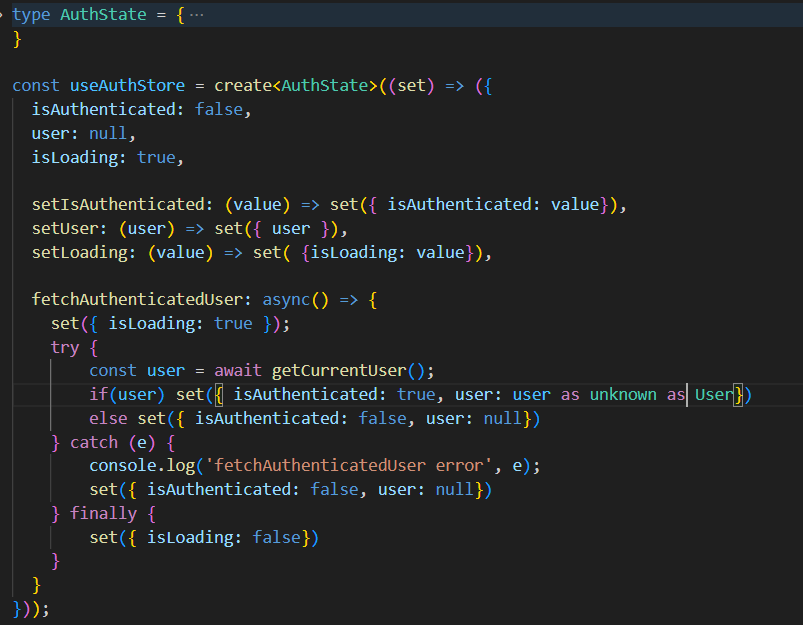Click 'setIsAuthenticated' method name
Image resolution: width=803 pixels, height=625 pixels.
coord(118,204)
